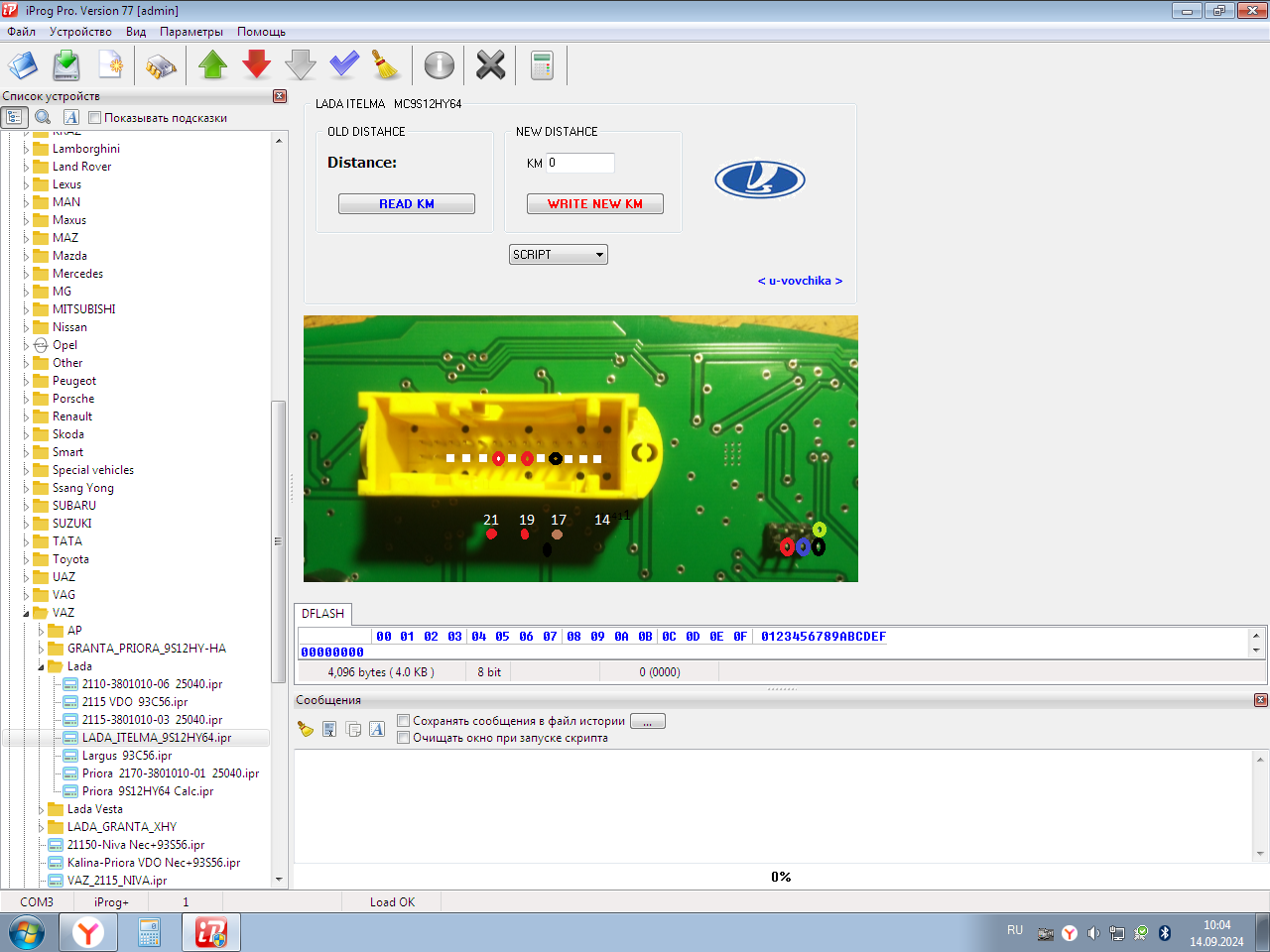Open the 'Устройство' menu
This screenshot has height=952, width=1270.
(x=80, y=32)
